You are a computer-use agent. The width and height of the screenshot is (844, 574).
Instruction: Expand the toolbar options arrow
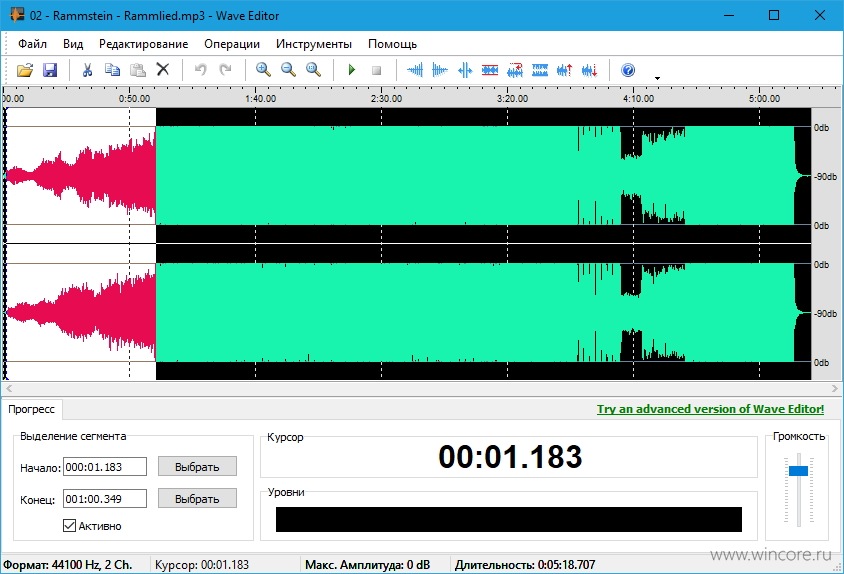pos(657,78)
